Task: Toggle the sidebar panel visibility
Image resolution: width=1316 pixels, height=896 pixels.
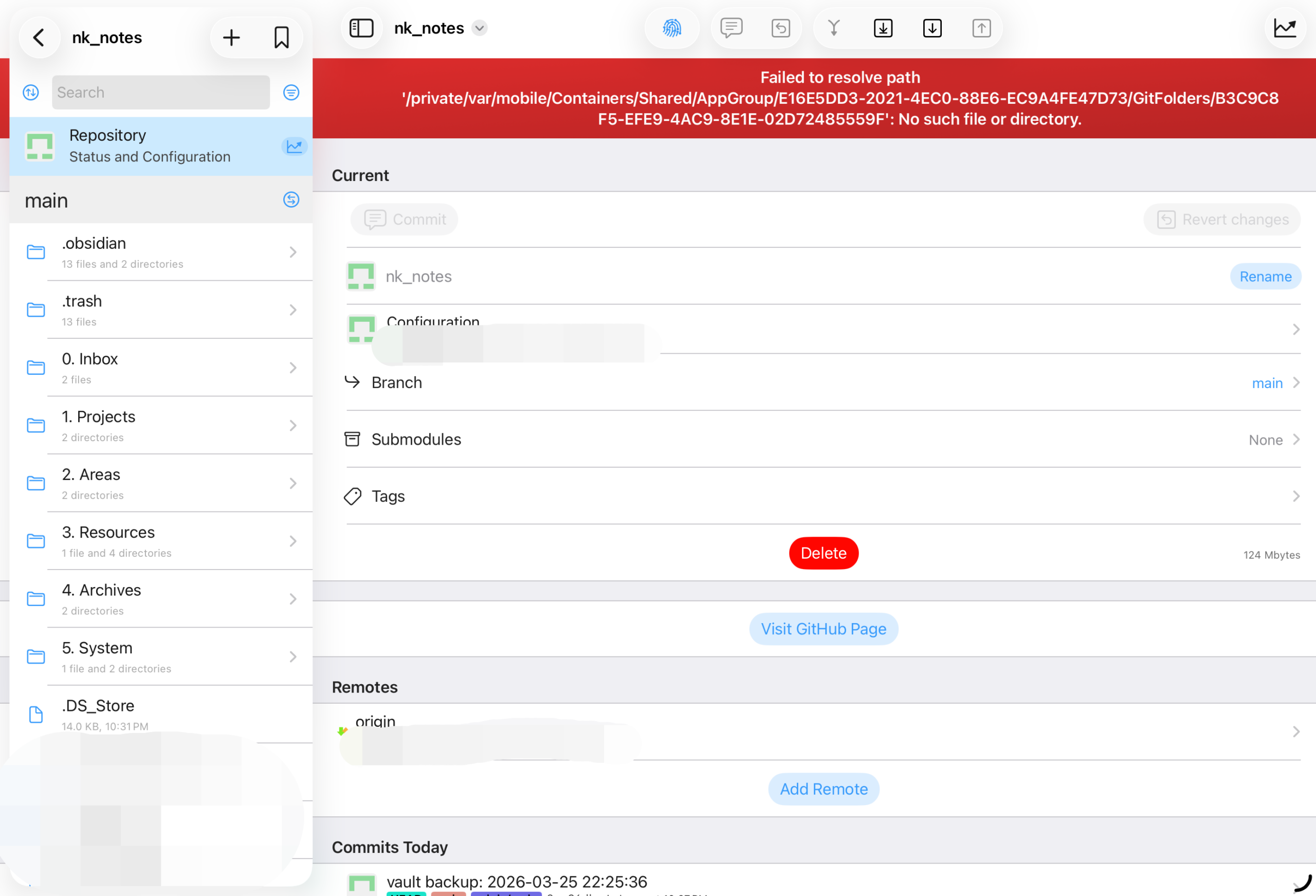Action: (361, 28)
